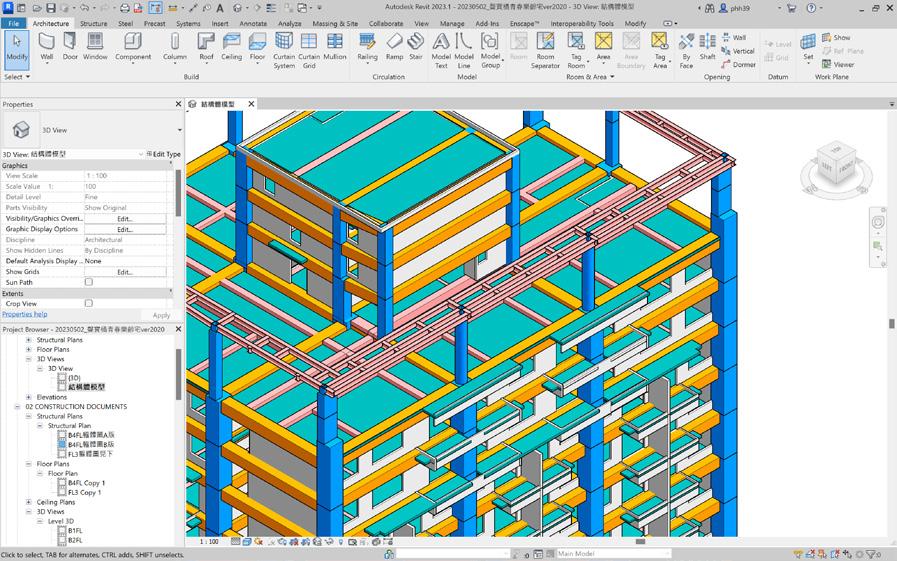Viewport: 897px width, 561px height.
Task: Click Show work plane button
Action: (836, 37)
